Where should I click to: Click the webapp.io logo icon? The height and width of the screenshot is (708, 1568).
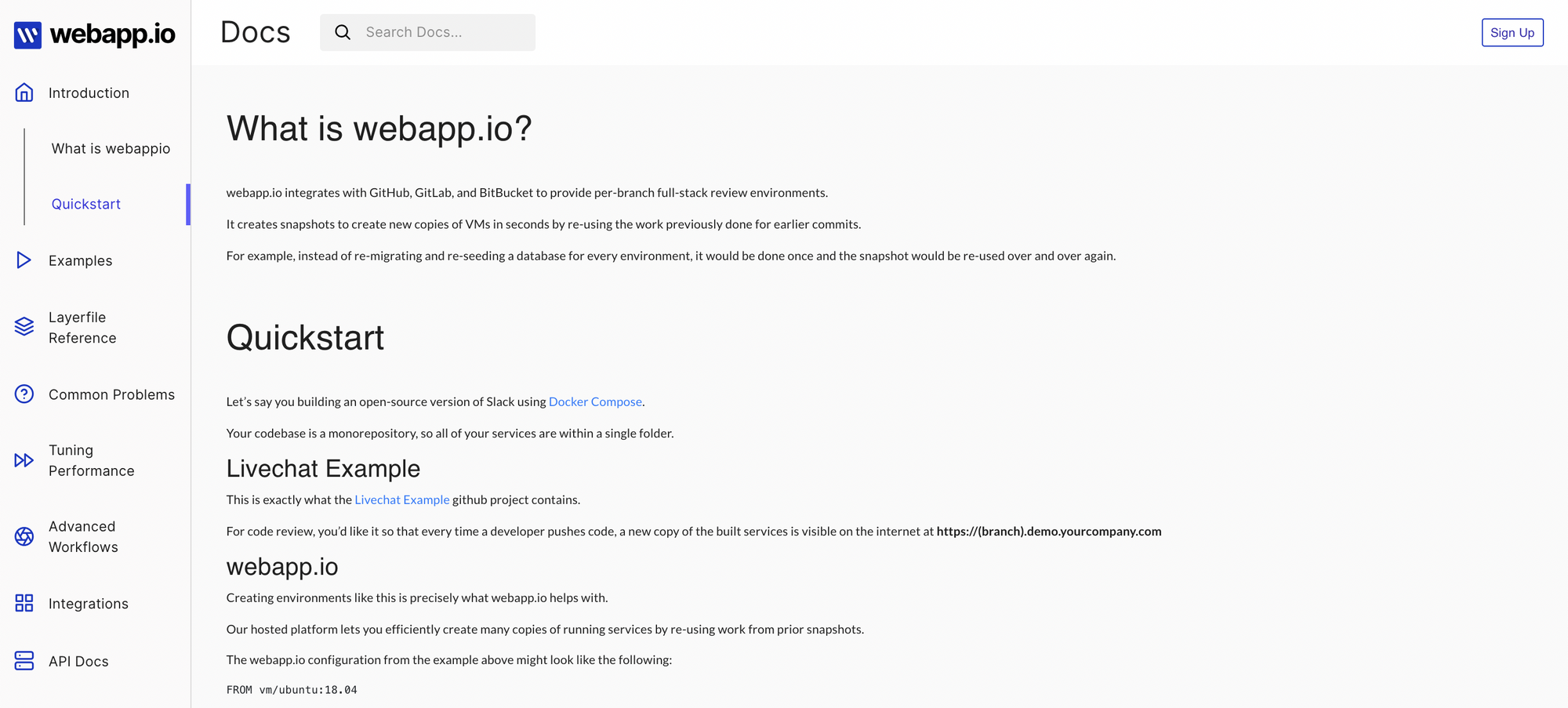[x=27, y=34]
